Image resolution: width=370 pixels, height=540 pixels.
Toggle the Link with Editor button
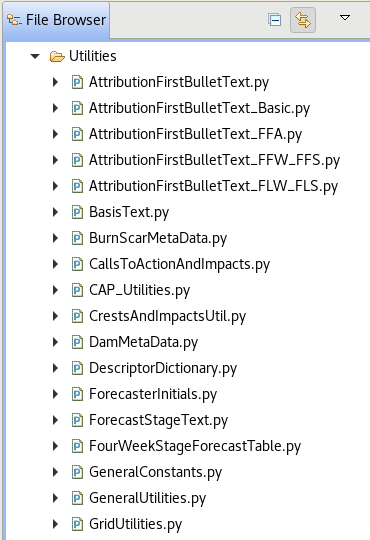tap(303, 20)
